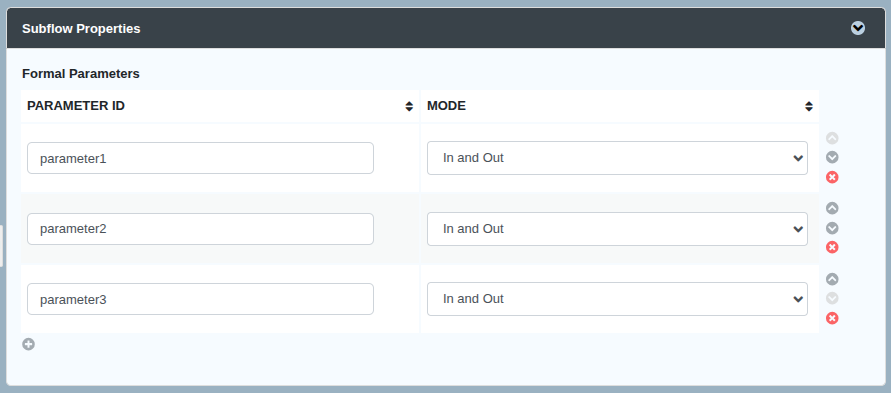This screenshot has width=892, height=393.
Task: Click the disabled down arrow for parameter3
Action: coord(832,298)
